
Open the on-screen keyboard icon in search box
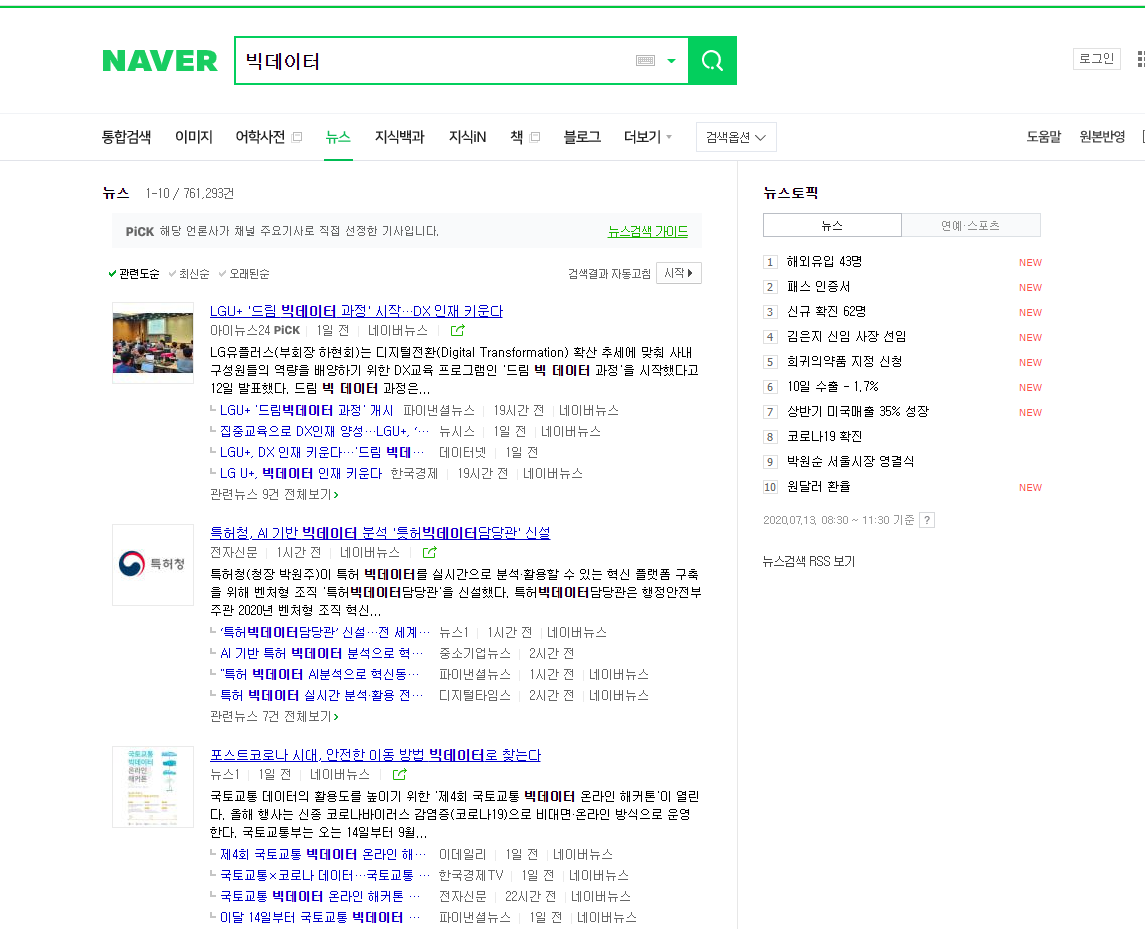pos(646,61)
